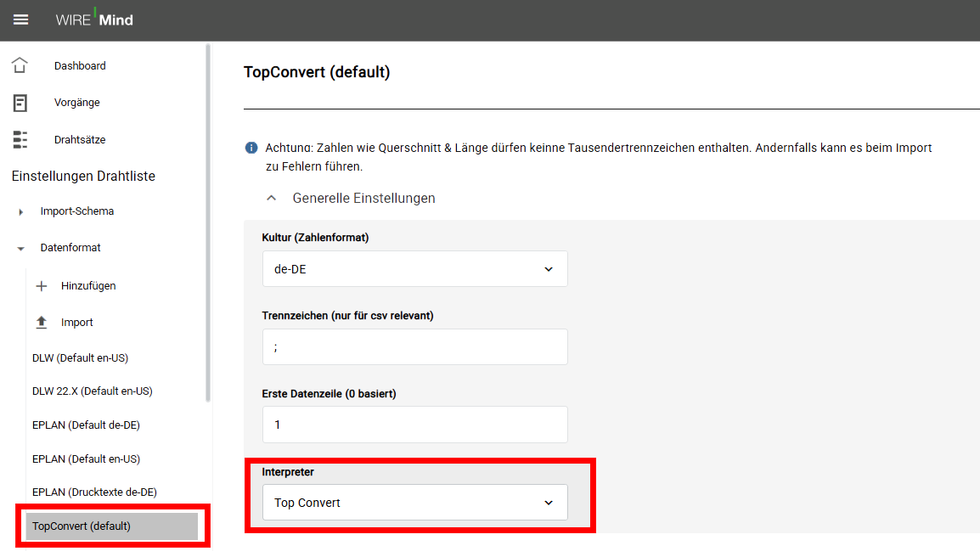Open EPLAN (Default de-DE) data format
The height and width of the screenshot is (551, 980).
[86, 425]
